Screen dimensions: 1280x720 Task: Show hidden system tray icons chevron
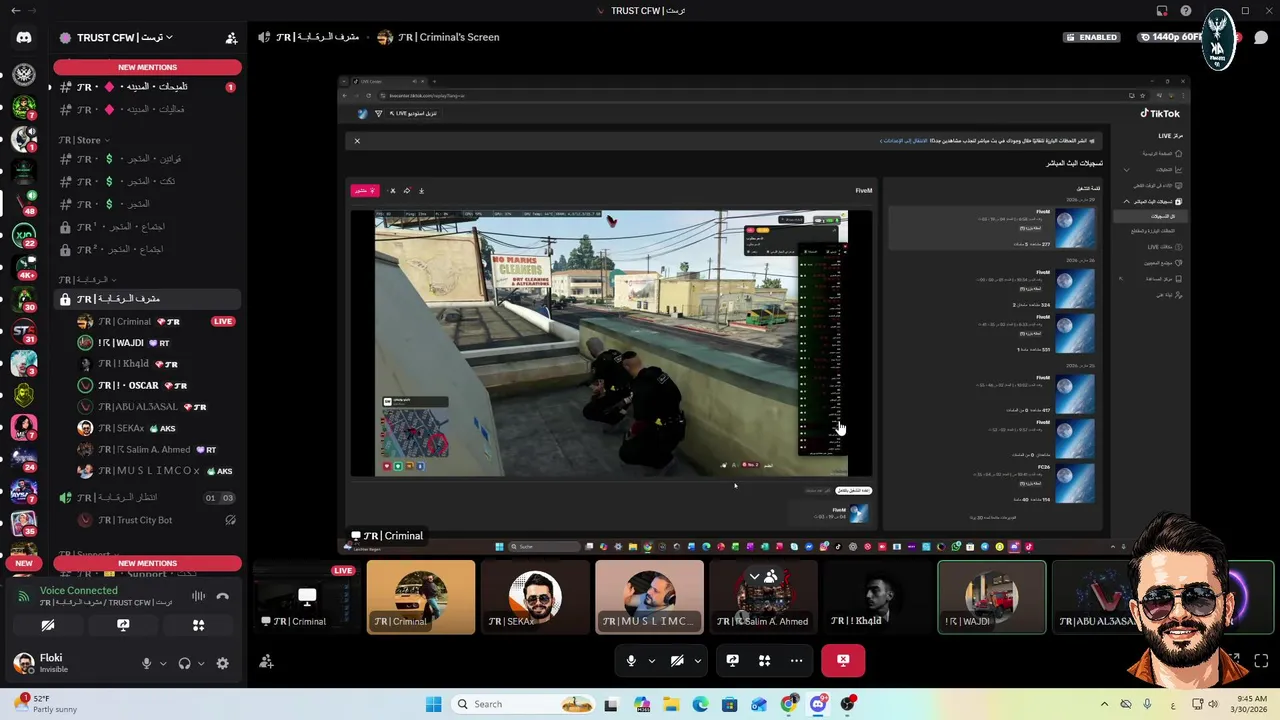click(1104, 704)
